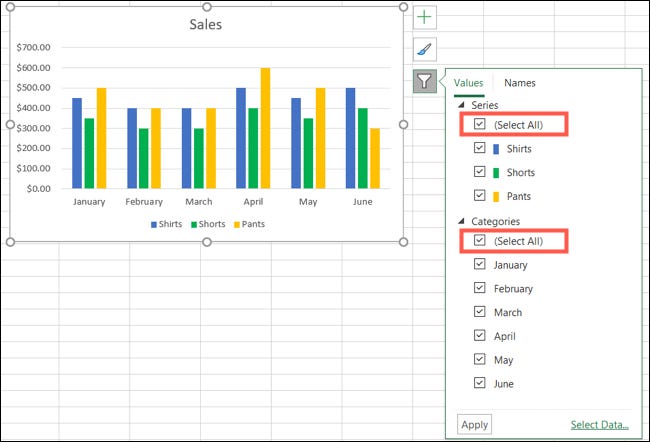Click the yellow Pants legend marker

point(237,224)
